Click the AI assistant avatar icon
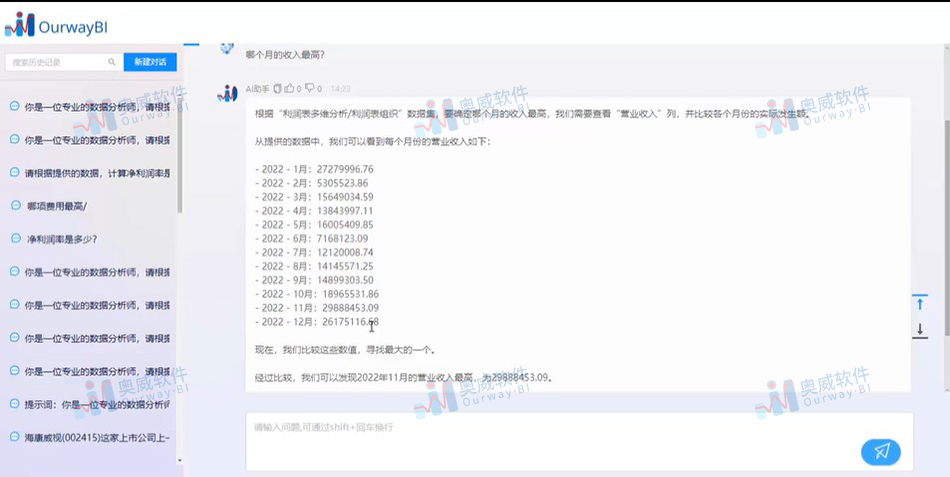 [227, 93]
